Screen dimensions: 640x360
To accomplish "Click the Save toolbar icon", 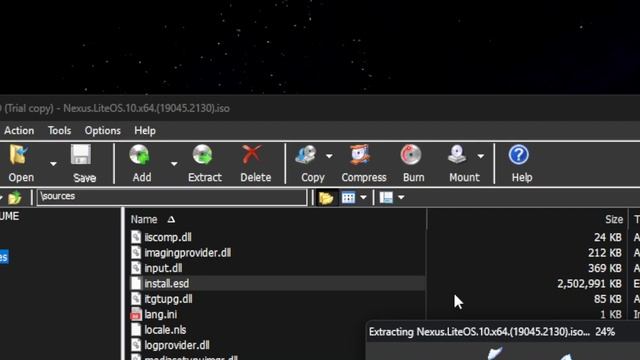I will click(81, 155).
